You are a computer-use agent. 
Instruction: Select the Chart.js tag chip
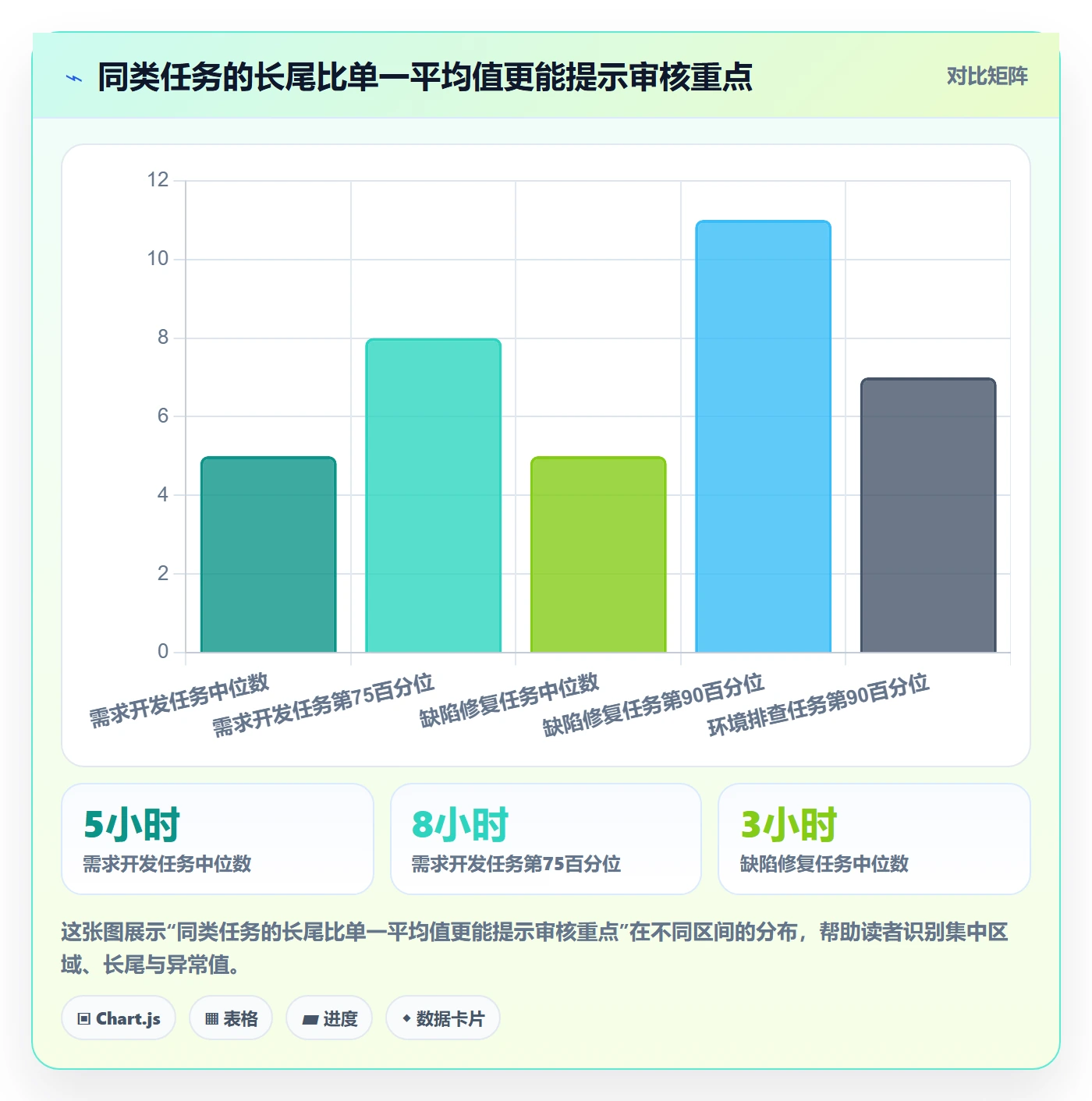click(119, 1018)
